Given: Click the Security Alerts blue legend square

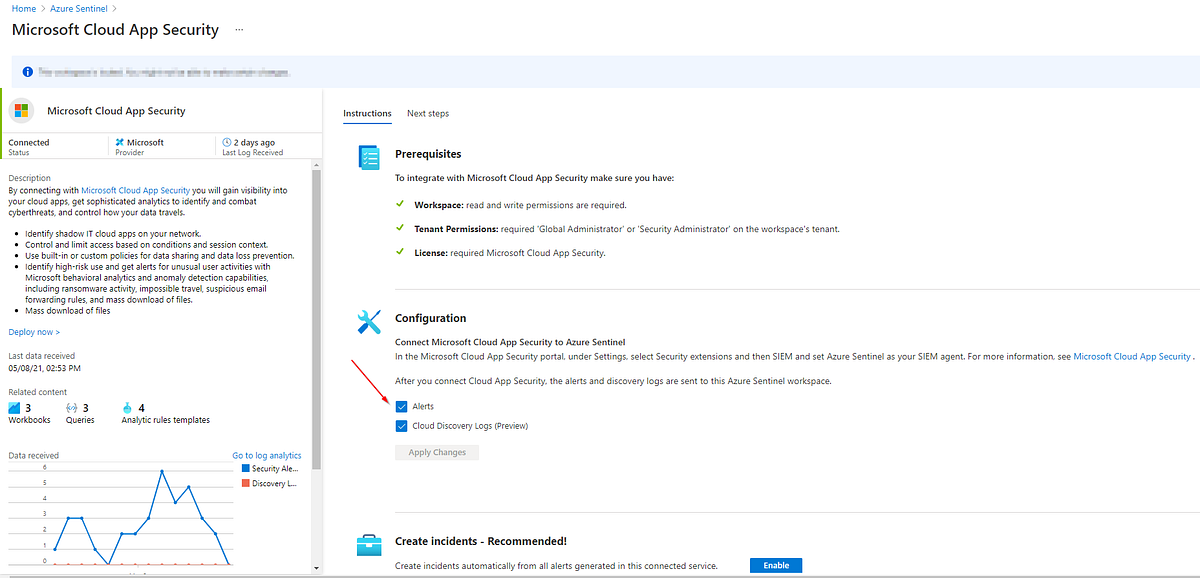Looking at the screenshot, I should (245, 468).
